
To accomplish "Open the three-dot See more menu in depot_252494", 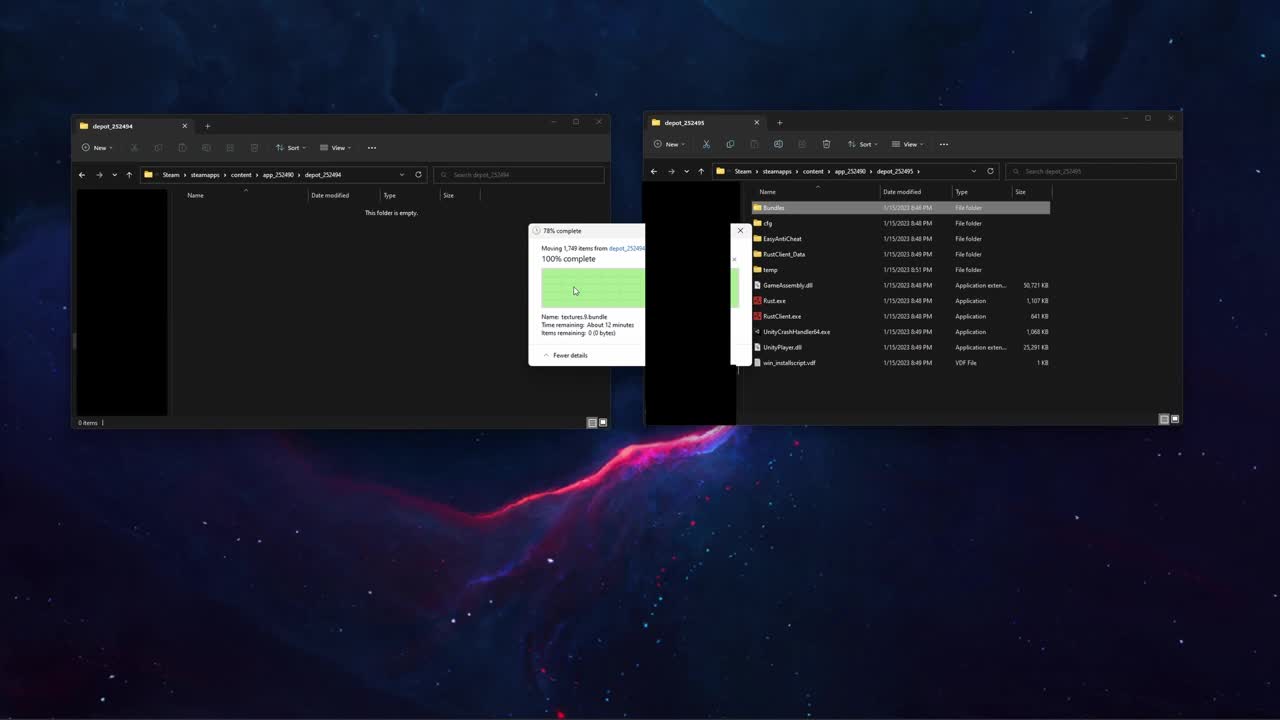I will [372, 148].
